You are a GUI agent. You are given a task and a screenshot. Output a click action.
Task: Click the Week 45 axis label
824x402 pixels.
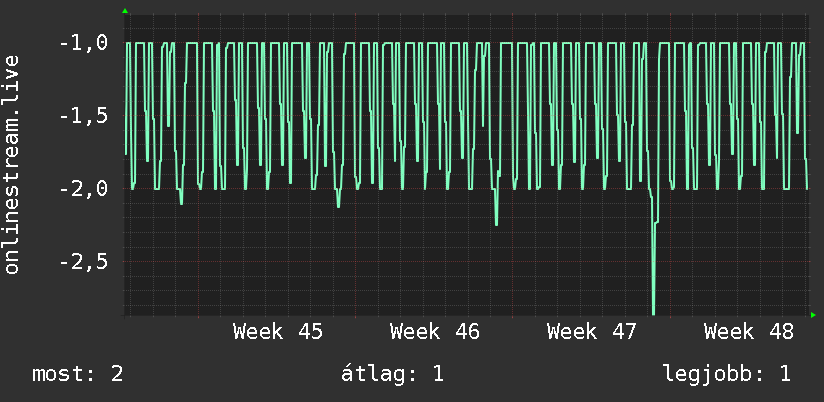tap(278, 332)
